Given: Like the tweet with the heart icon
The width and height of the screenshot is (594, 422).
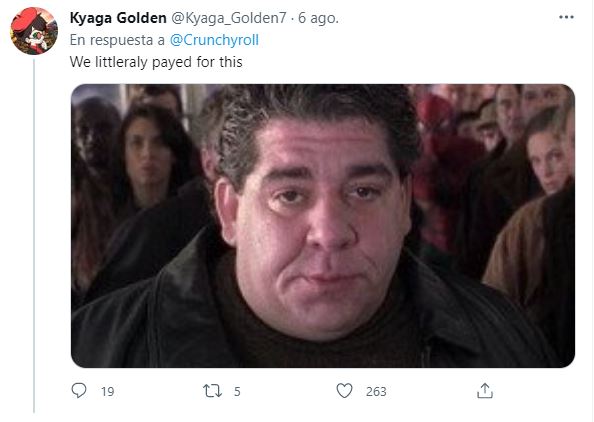Looking at the screenshot, I should (x=344, y=391).
